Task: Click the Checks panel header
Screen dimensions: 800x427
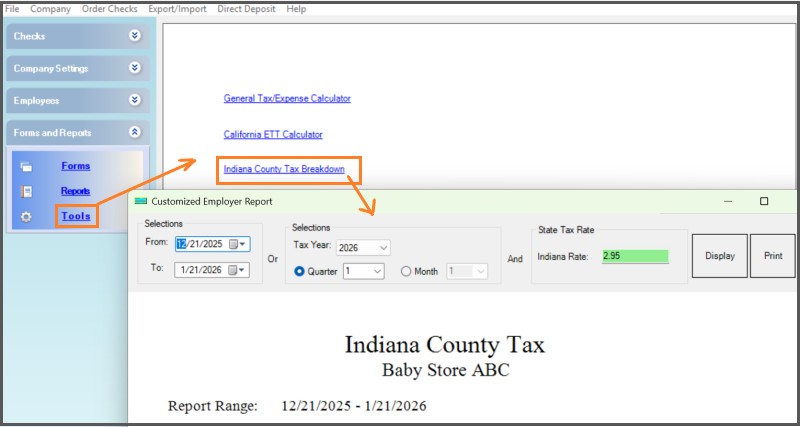Action: (x=78, y=36)
